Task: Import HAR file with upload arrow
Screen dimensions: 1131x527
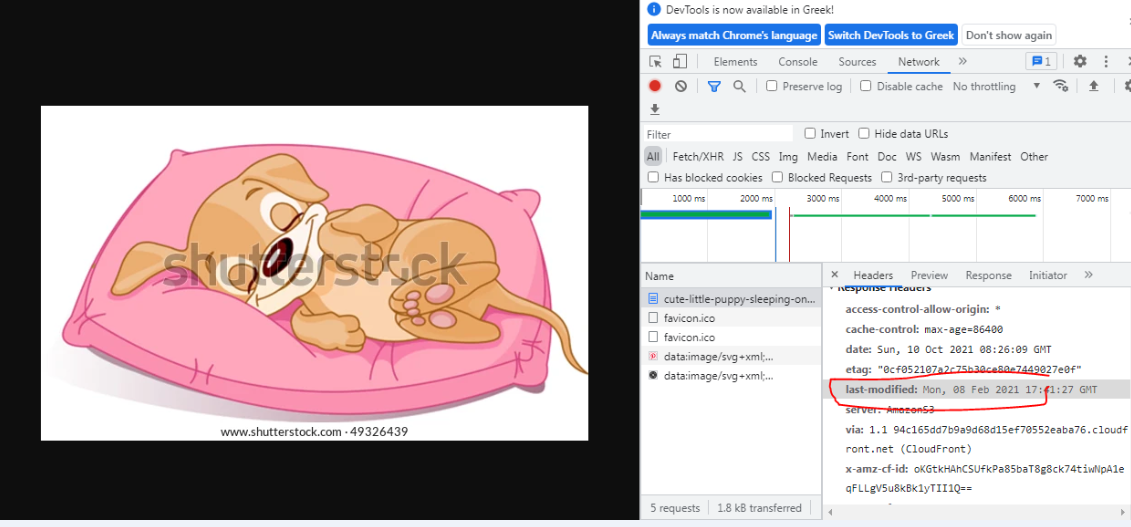Action: pyautogui.click(x=1093, y=86)
